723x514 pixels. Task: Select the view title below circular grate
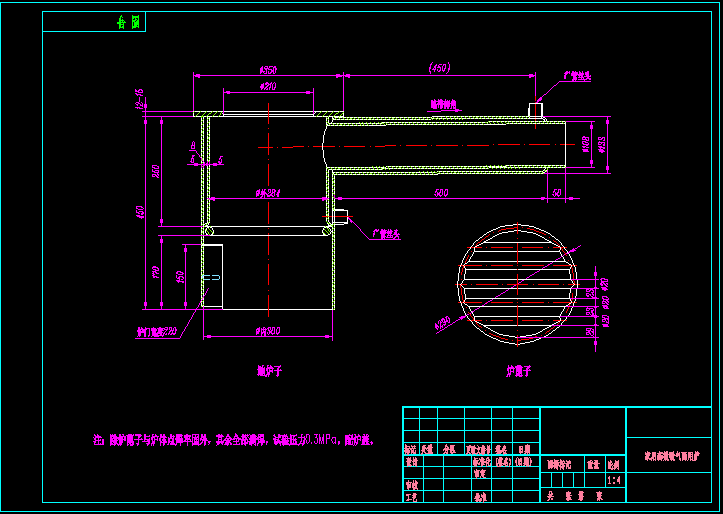pyautogui.click(x=518, y=371)
